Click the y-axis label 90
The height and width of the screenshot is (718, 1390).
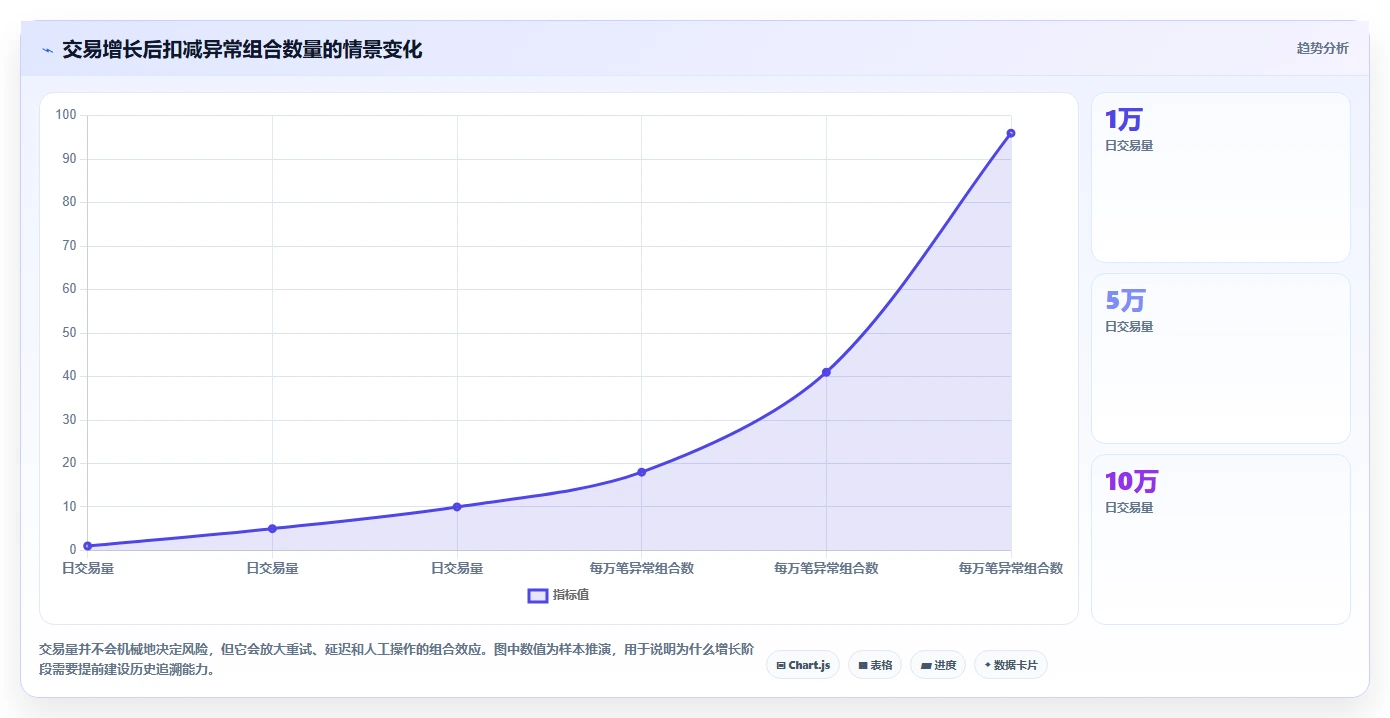click(x=69, y=159)
